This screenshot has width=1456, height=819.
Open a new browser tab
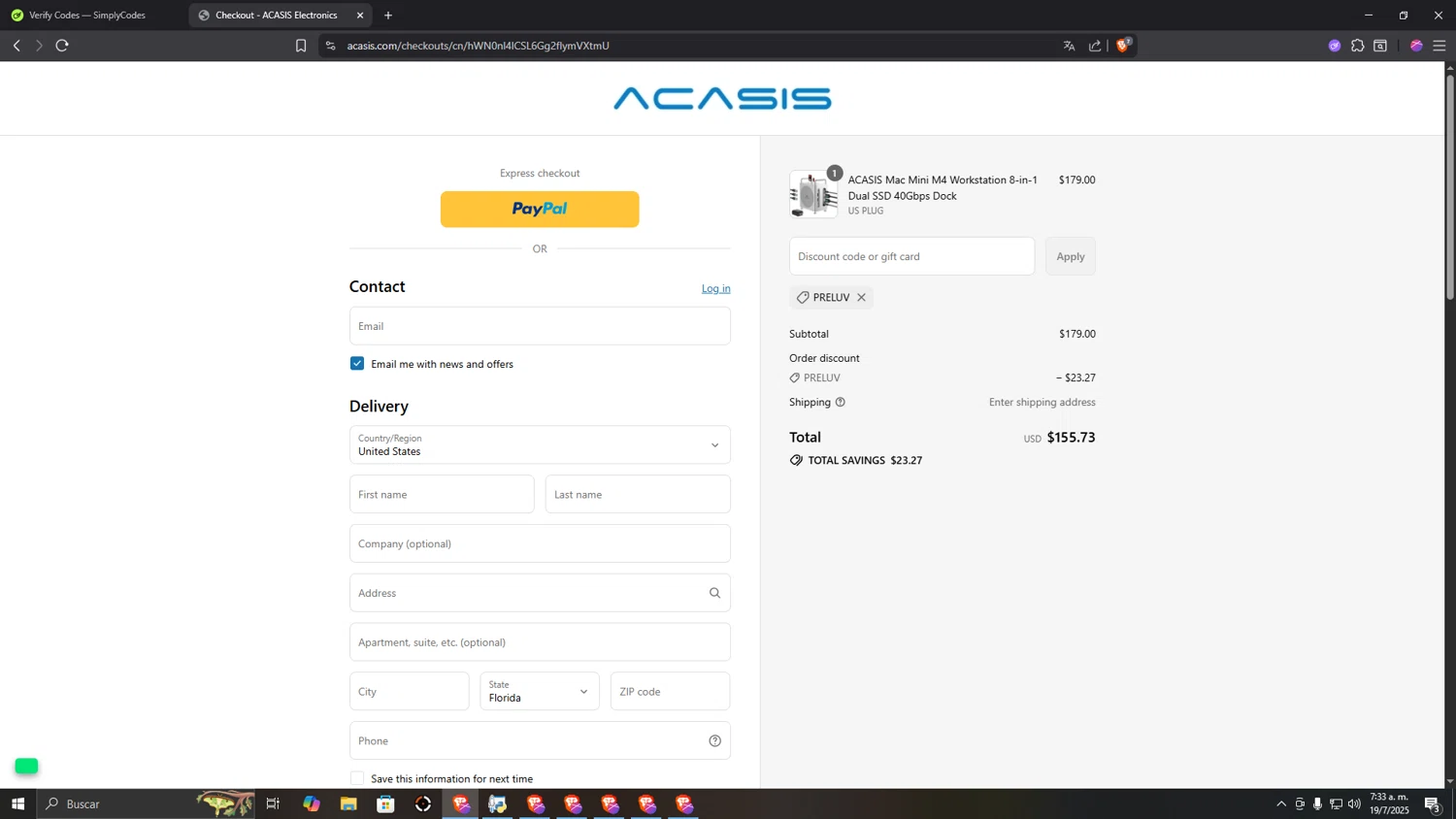[388, 16]
